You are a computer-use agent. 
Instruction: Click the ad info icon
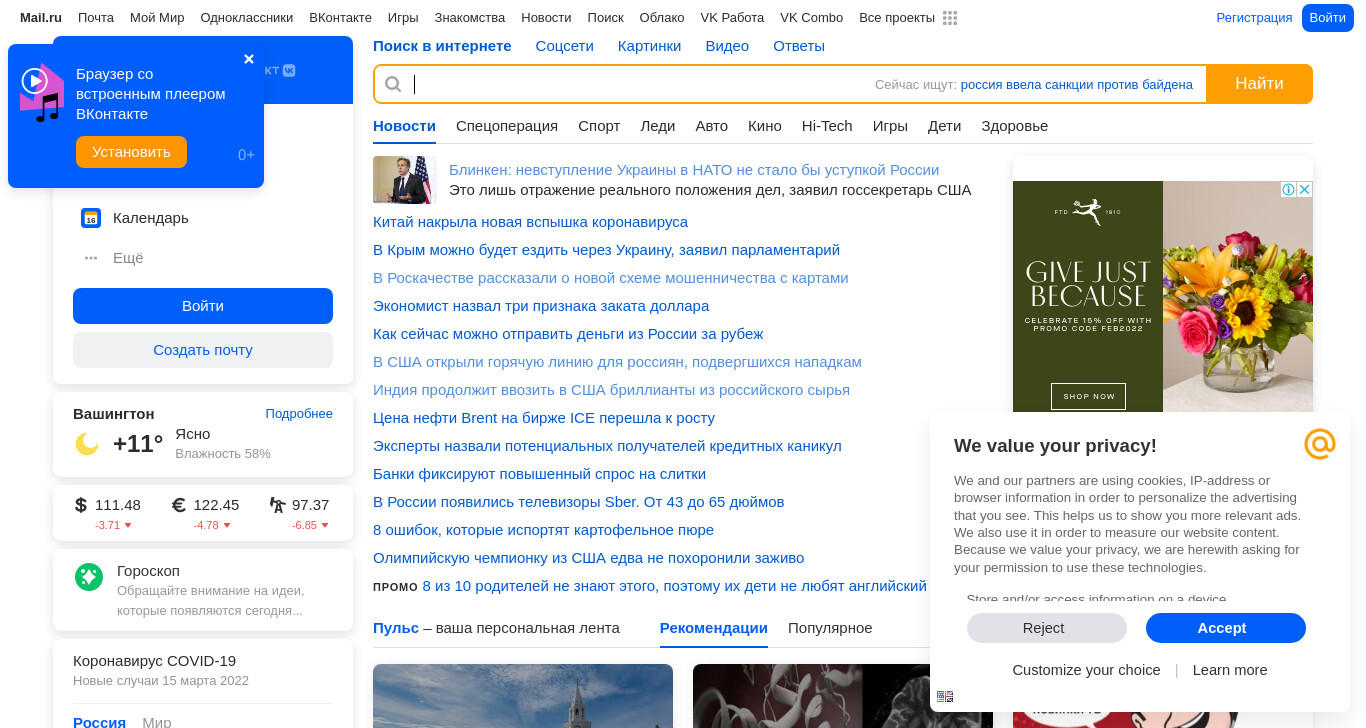pos(1289,189)
